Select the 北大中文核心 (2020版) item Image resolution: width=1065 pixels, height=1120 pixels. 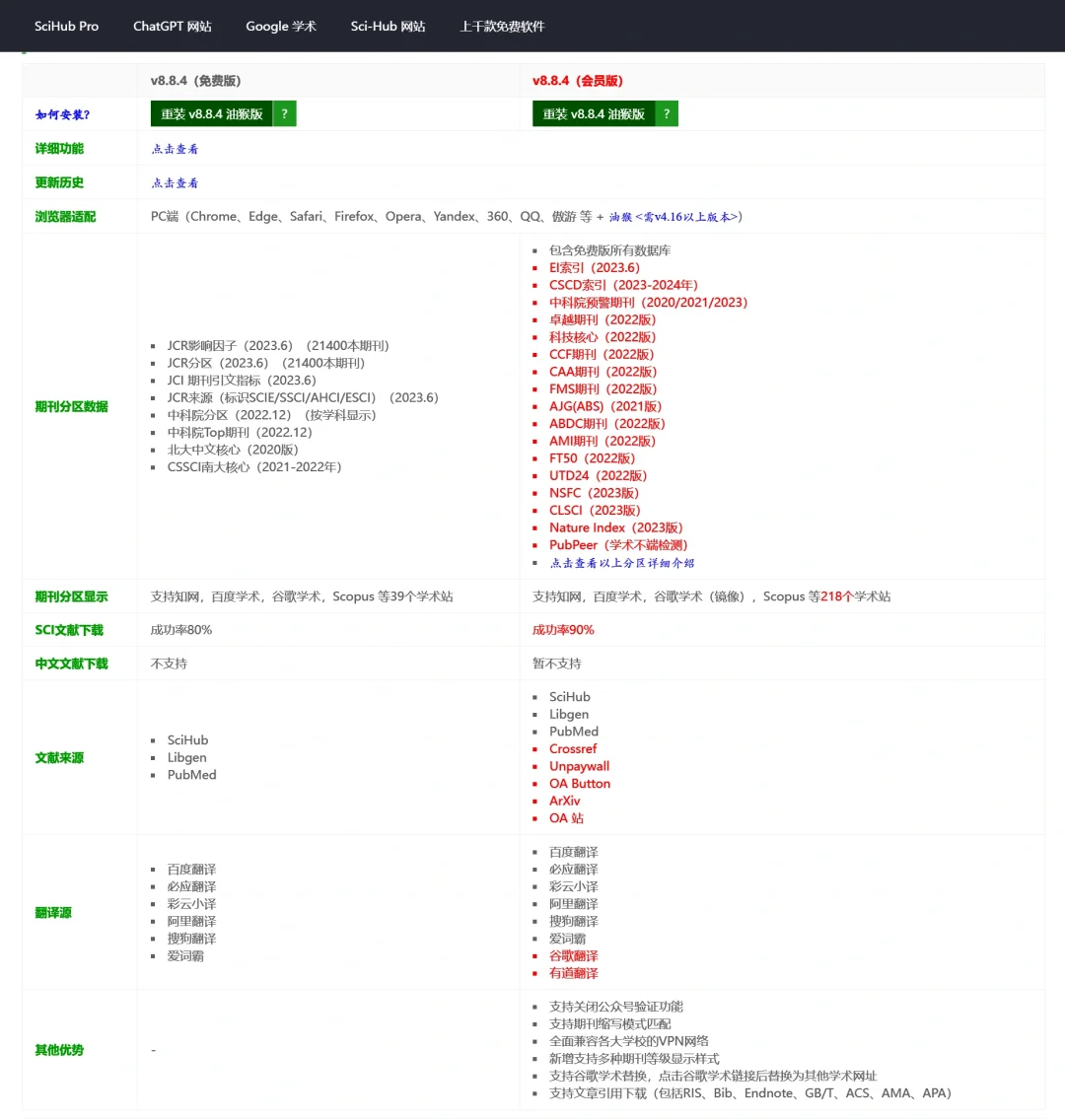(x=233, y=450)
